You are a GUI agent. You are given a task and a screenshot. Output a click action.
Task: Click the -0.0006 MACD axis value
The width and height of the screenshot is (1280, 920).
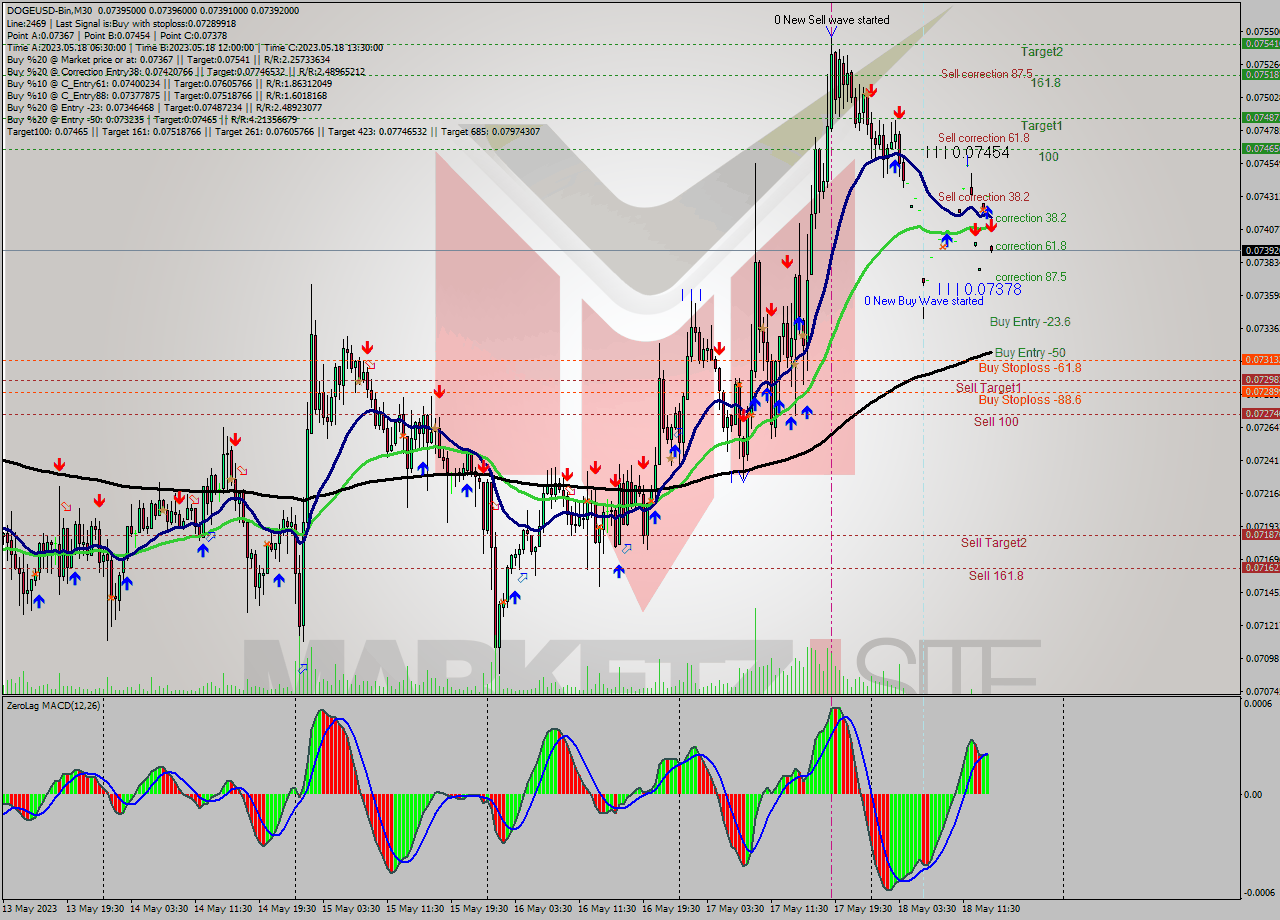[1261, 893]
